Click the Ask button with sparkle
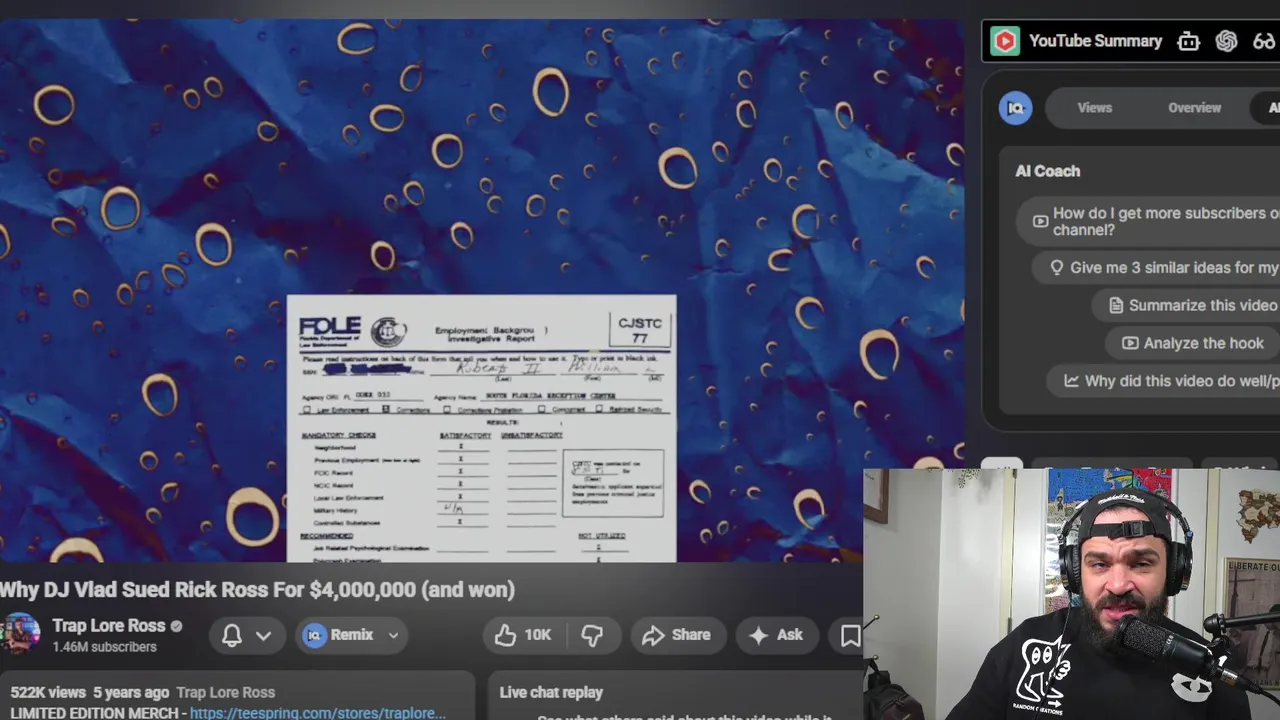 [776, 635]
